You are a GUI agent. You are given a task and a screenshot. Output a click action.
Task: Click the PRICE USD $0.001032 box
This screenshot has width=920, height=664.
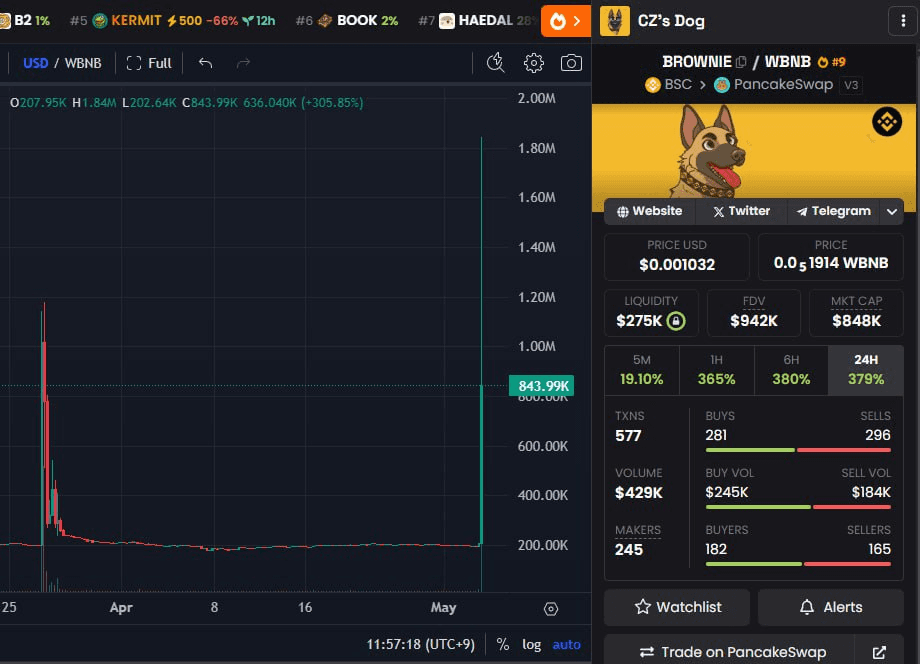click(677, 257)
